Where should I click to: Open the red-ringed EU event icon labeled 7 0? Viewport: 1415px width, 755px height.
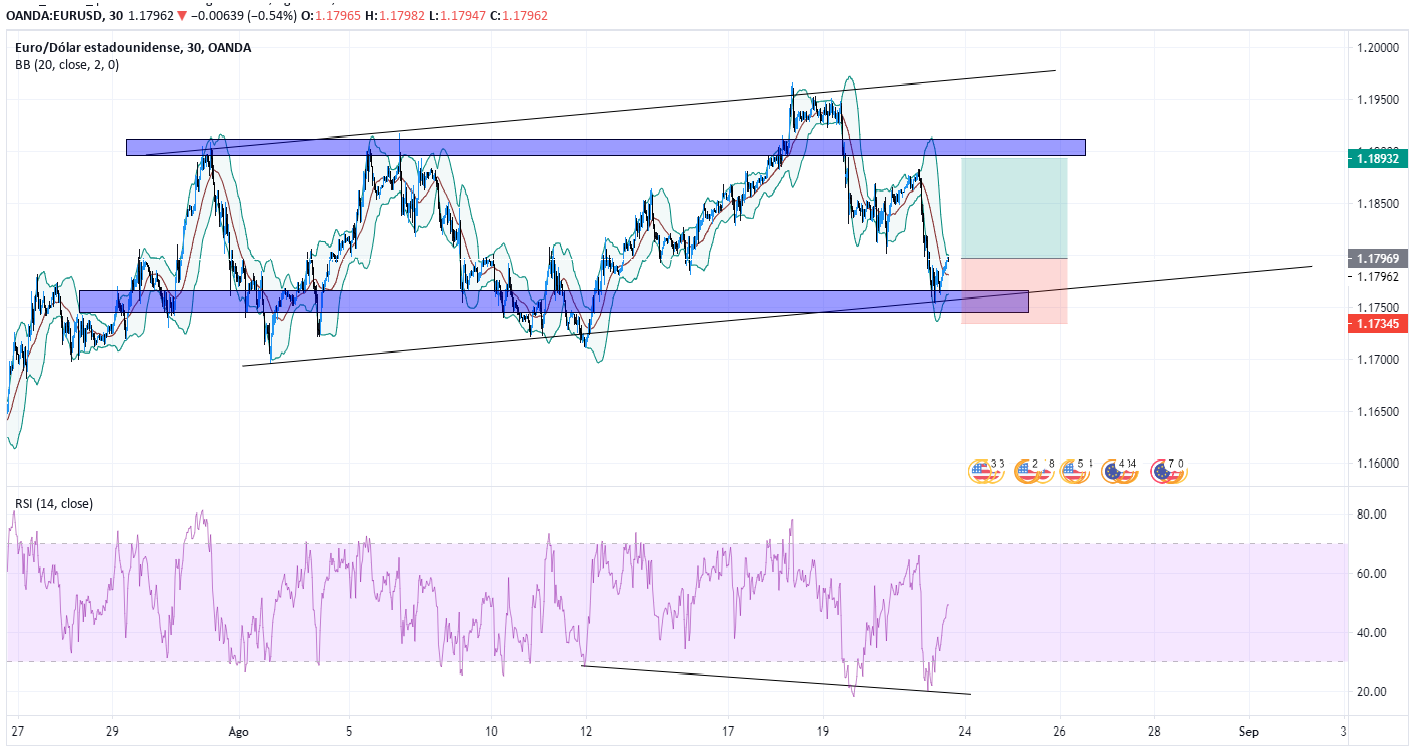[1168, 471]
